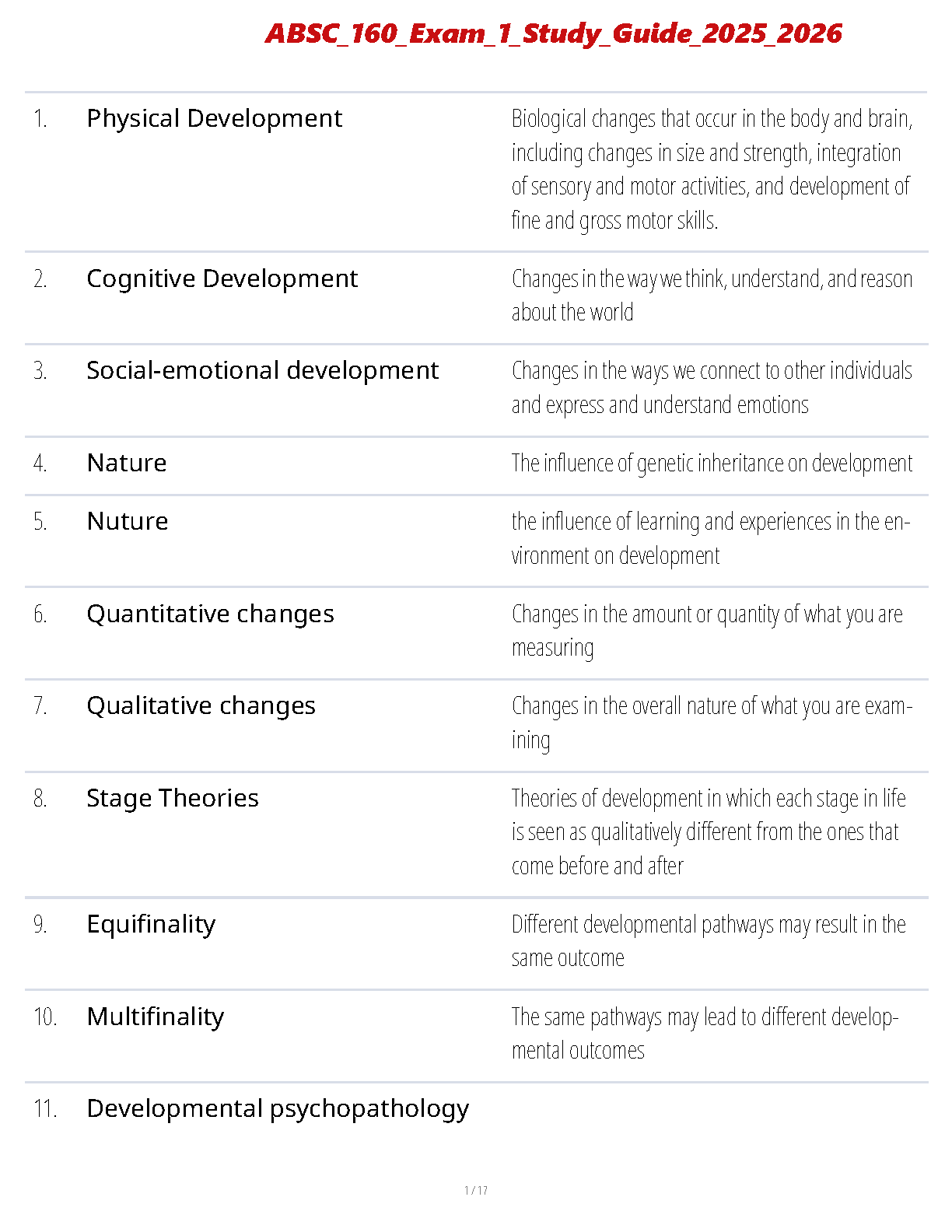Click the term Equifinality
This screenshot has width=952, height=1232.
[x=151, y=924]
